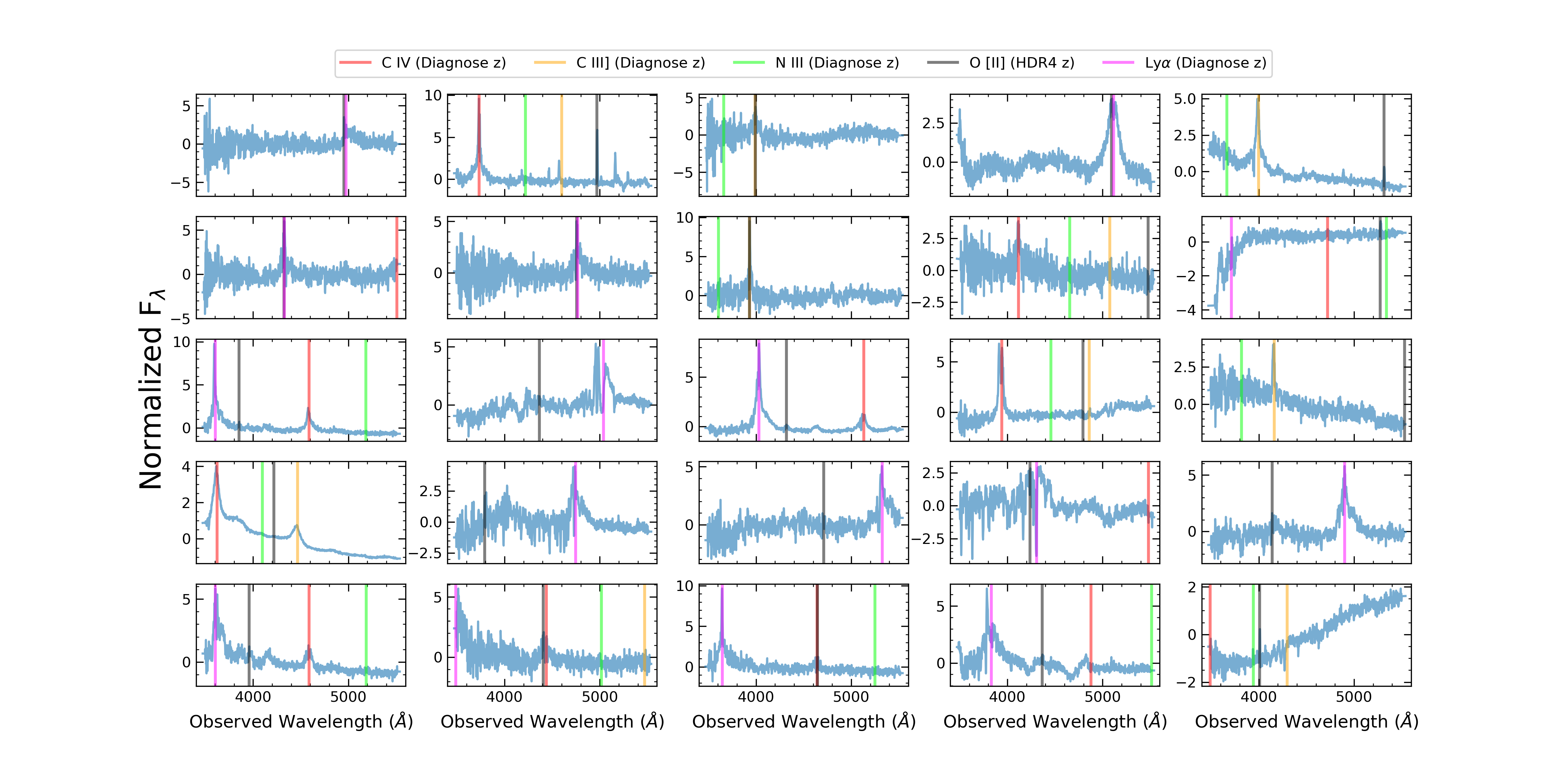Viewport: 1568px width, 784px height.
Task: Select the 'O [II] (HDR4 z)' legend label
Action: 1022,63
